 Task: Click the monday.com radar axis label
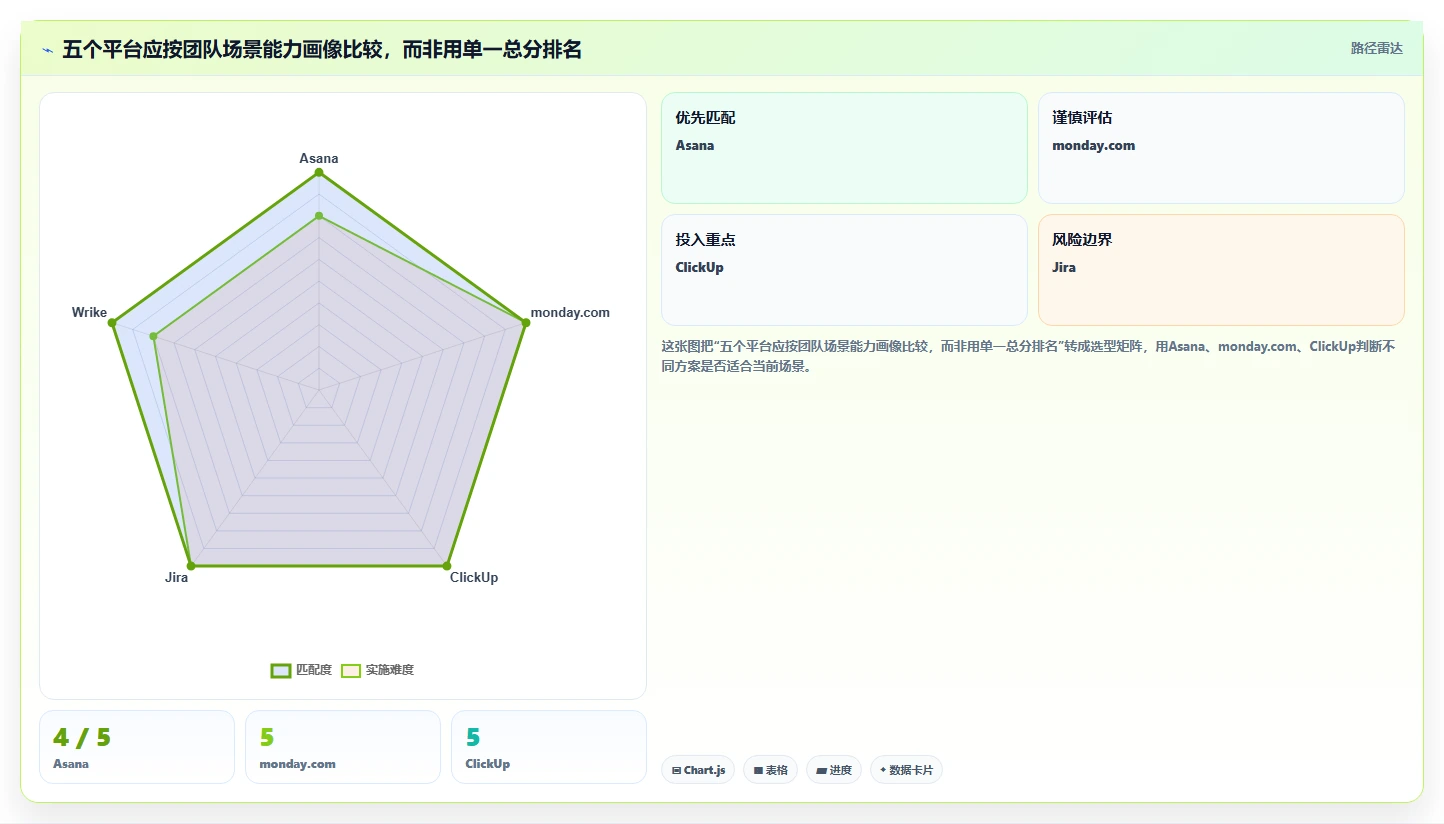[570, 312]
